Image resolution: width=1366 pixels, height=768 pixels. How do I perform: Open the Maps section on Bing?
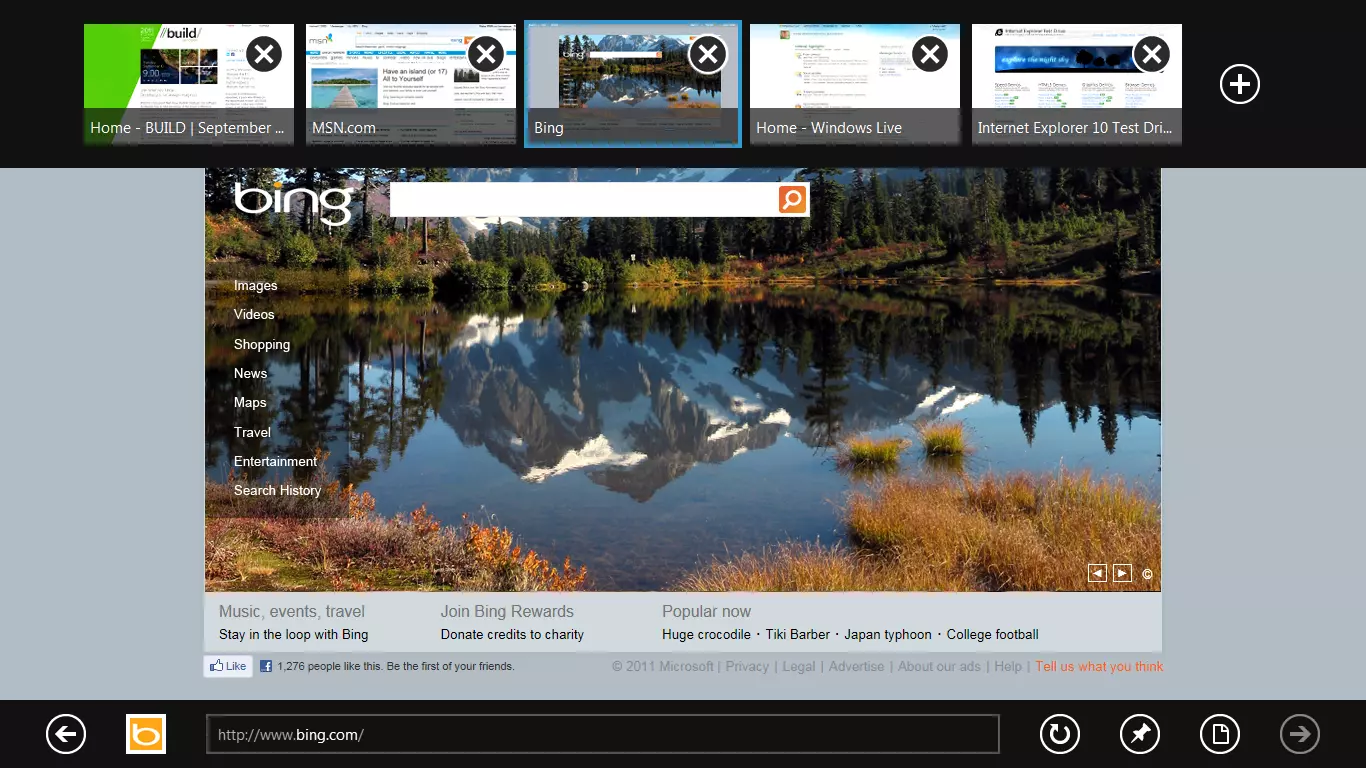click(249, 402)
